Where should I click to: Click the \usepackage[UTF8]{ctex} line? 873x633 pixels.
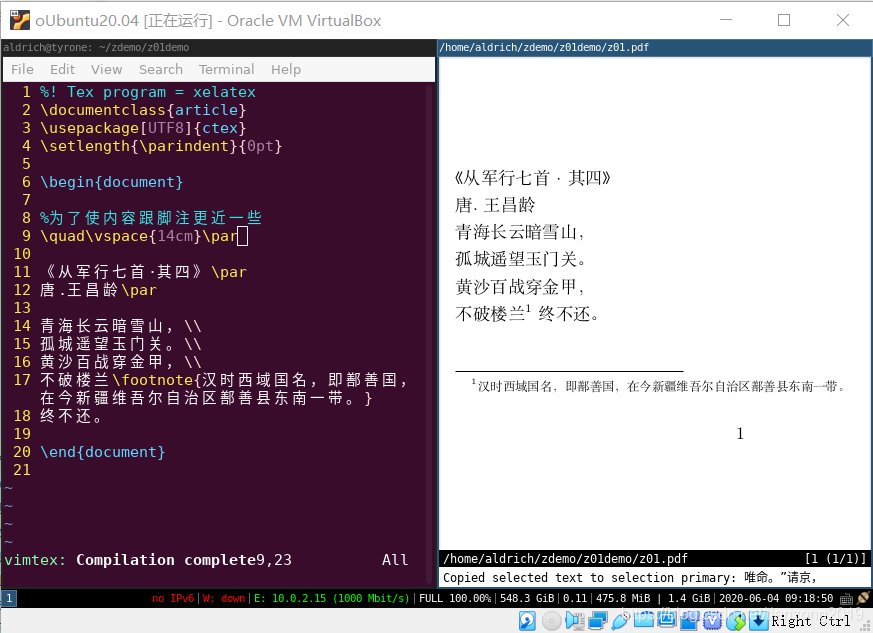click(x=143, y=128)
